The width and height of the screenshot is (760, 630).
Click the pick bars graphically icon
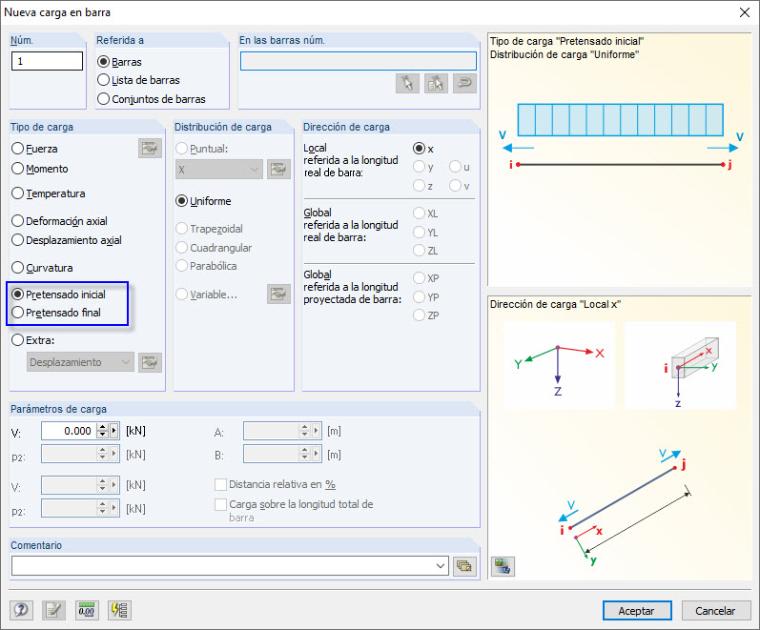point(407,83)
